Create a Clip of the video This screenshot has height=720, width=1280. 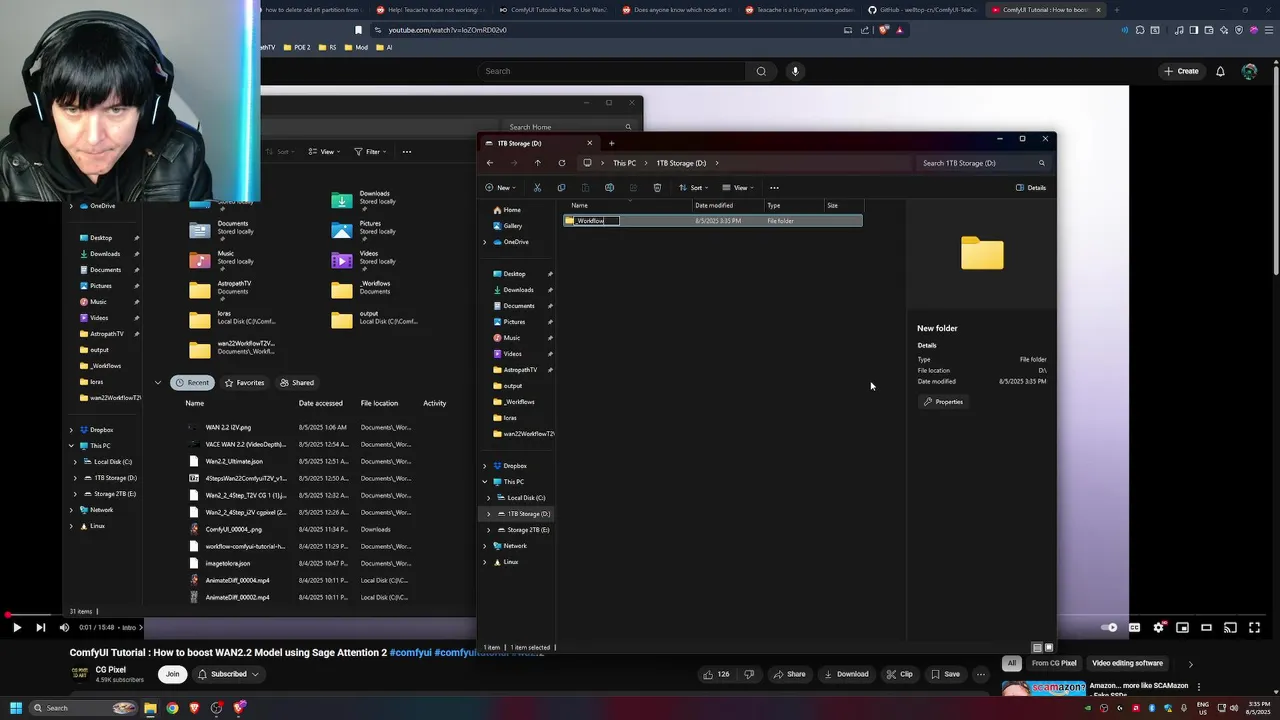tap(899, 674)
